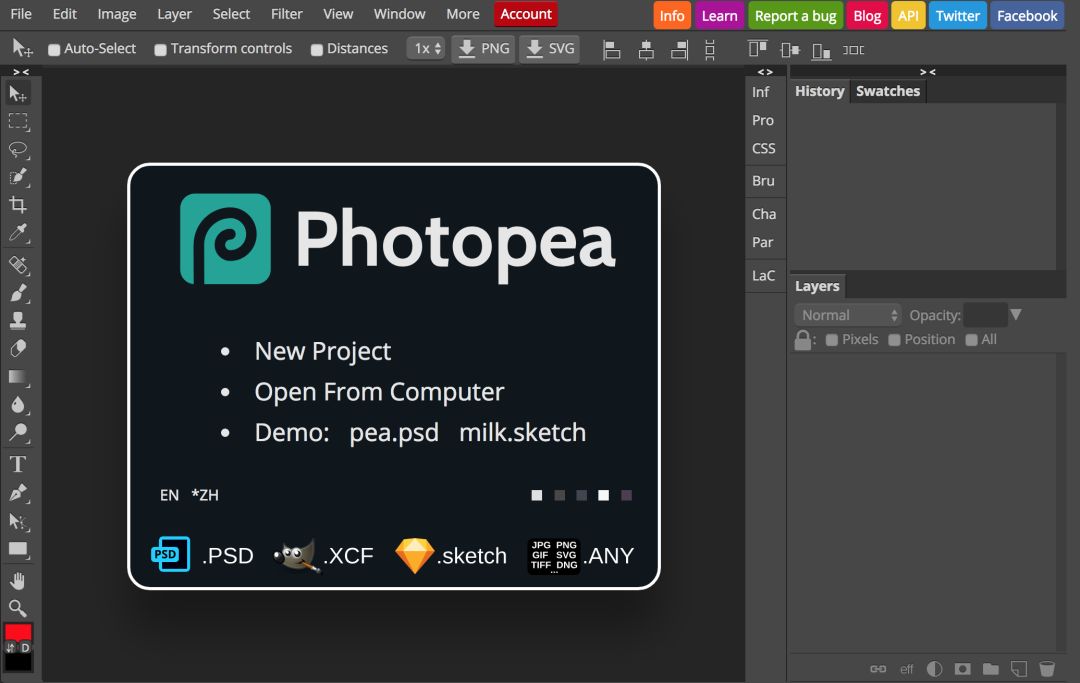Select the Brush tool
The image size is (1080, 683).
click(18, 293)
